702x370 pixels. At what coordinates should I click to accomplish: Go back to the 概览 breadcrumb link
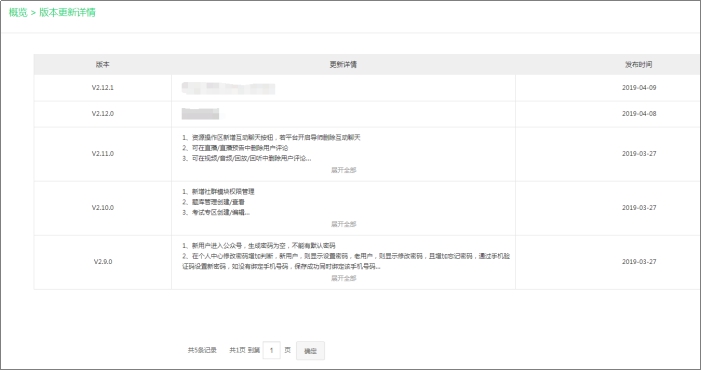(18, 13)
